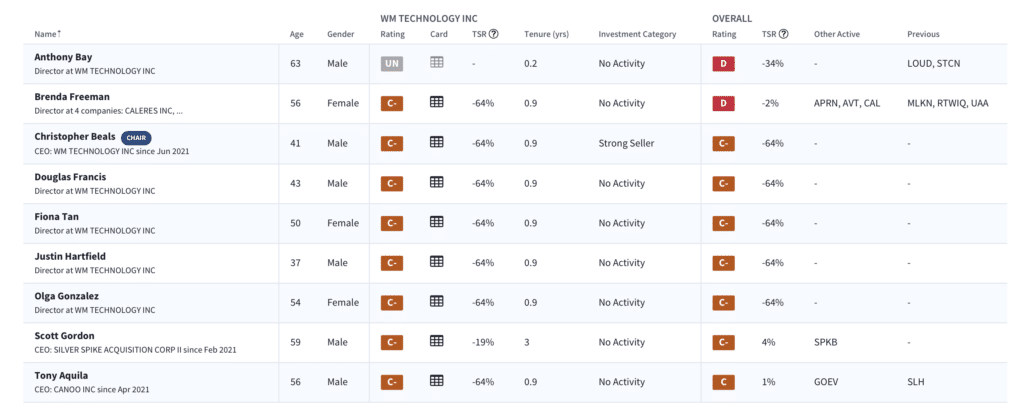Open Fiona Tan's card table icon
1024x407 pixels.
click(436, 221)
